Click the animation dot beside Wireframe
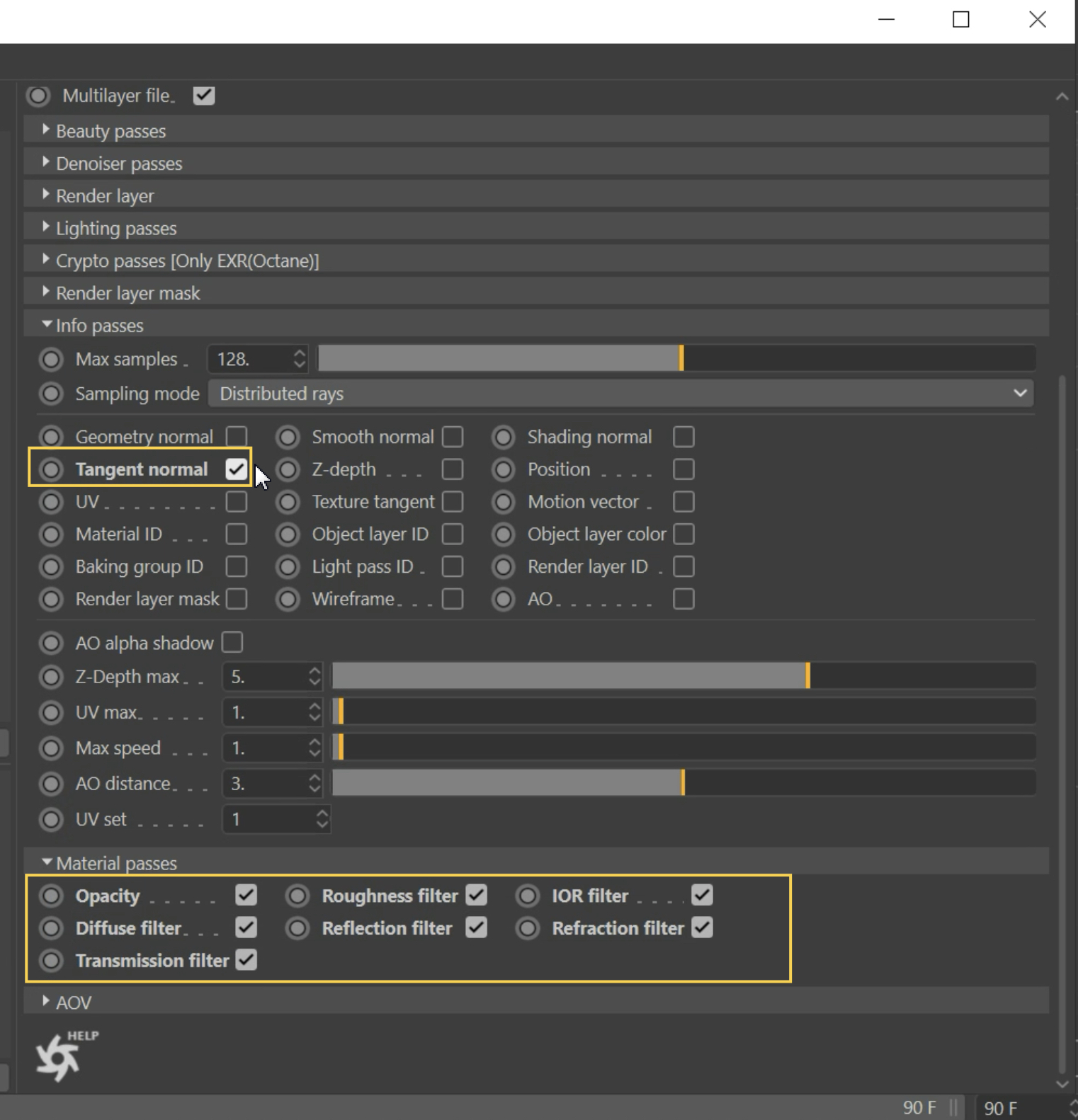 click(x=288, y=599)
